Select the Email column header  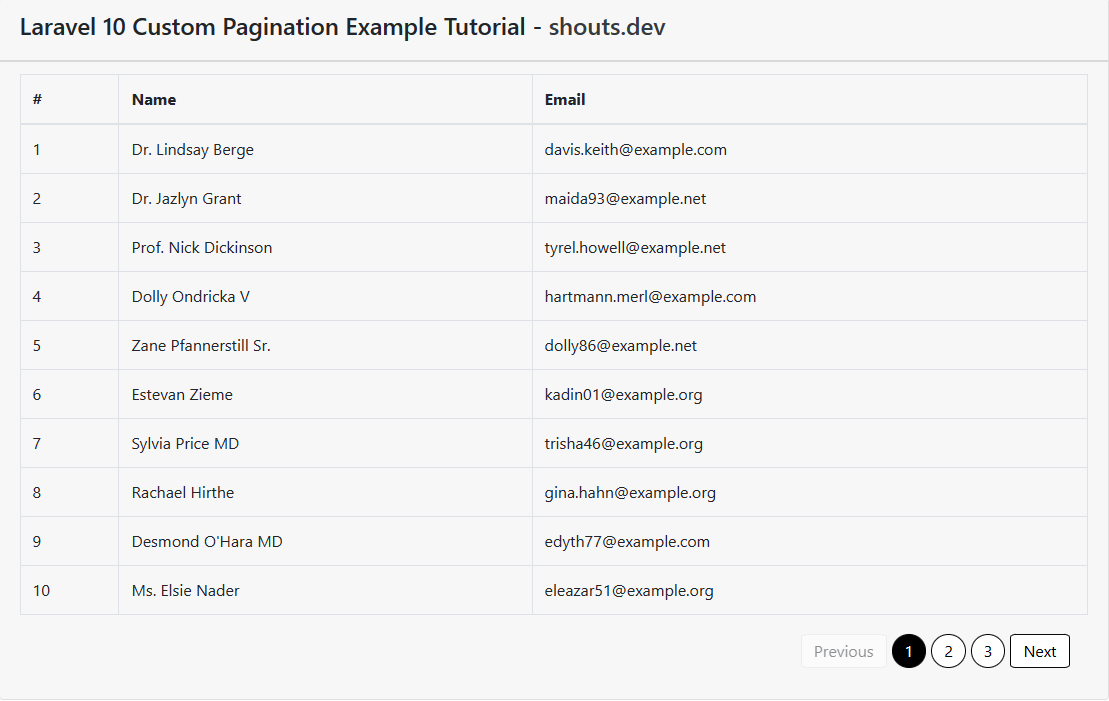coord(564,100)
